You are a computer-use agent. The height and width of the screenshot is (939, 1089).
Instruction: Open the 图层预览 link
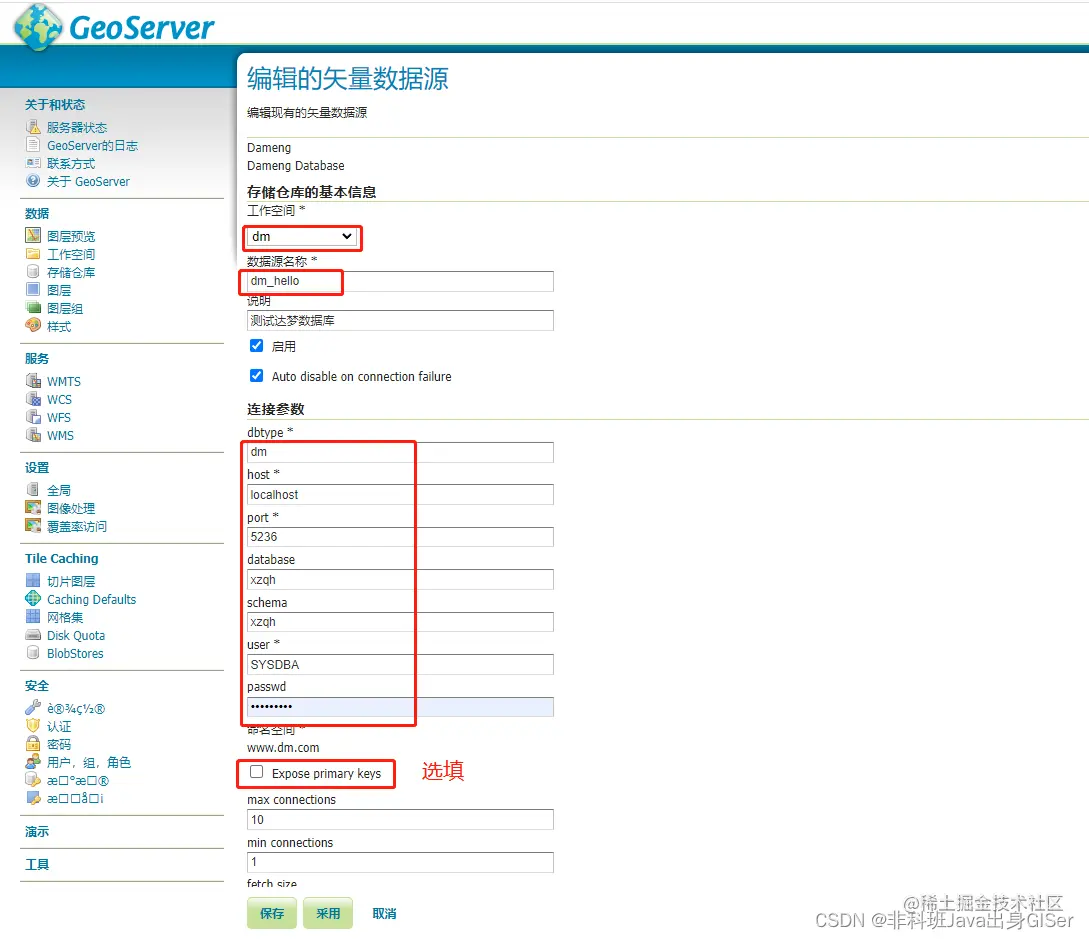(71, 236)
